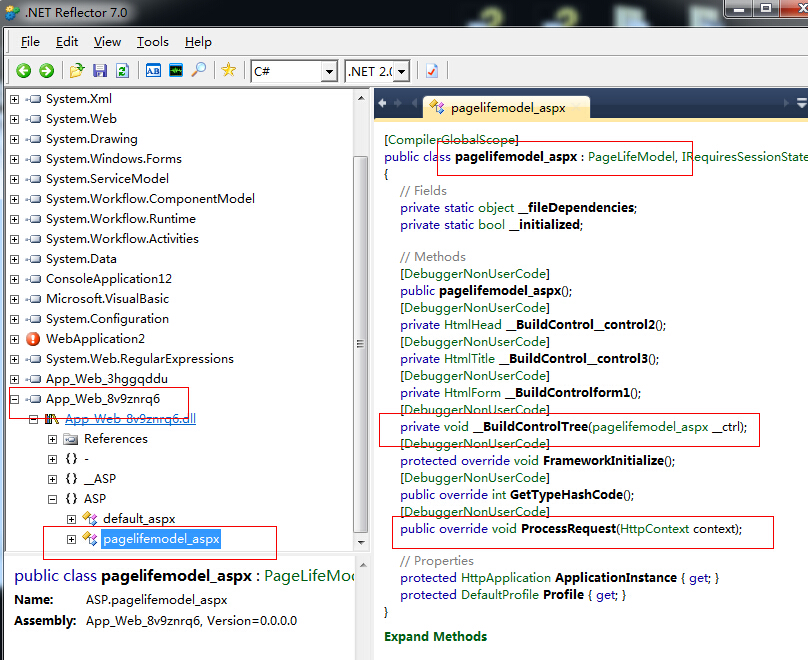Click the class icon beside default_aspx
This screenshot has height=660, width=808.
coord(90,518)
